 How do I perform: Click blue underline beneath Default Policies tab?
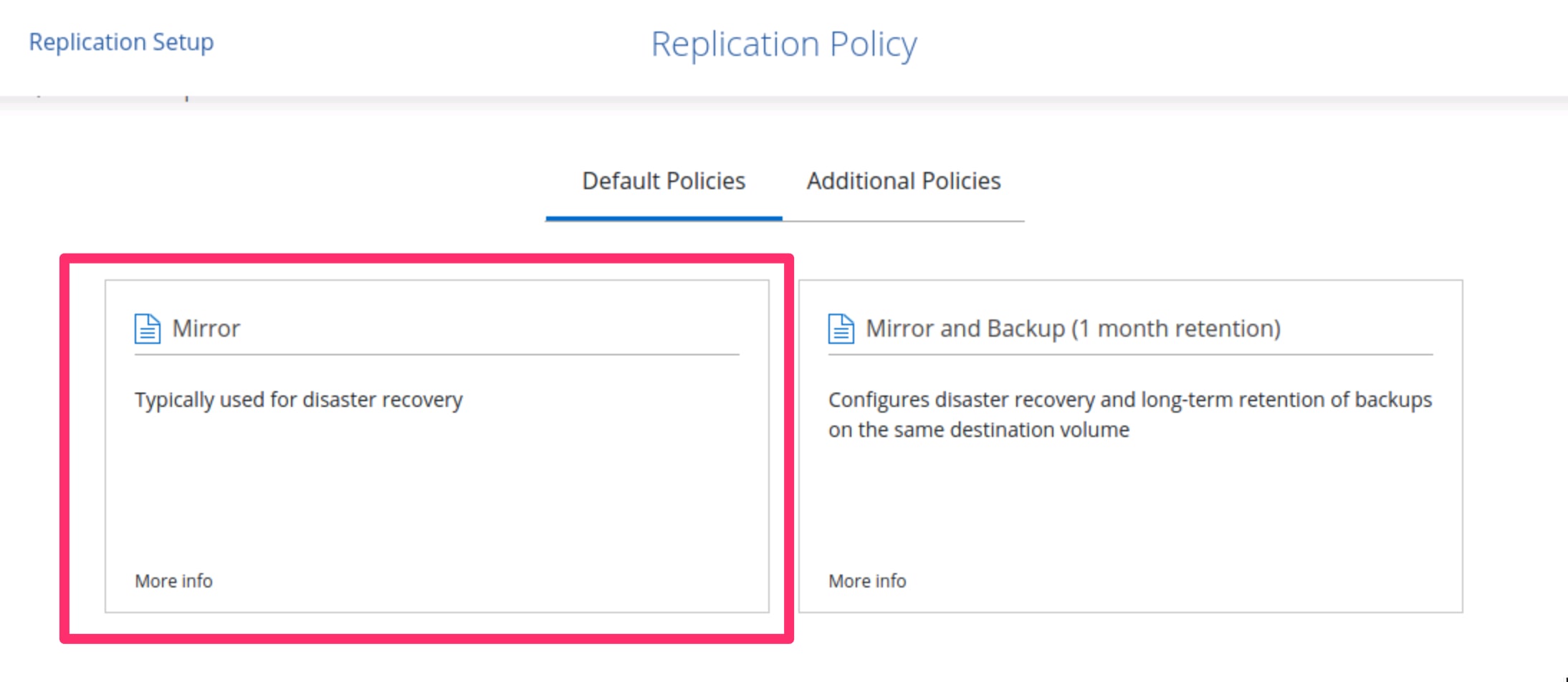pyautogui.click(x=664, y=218)
